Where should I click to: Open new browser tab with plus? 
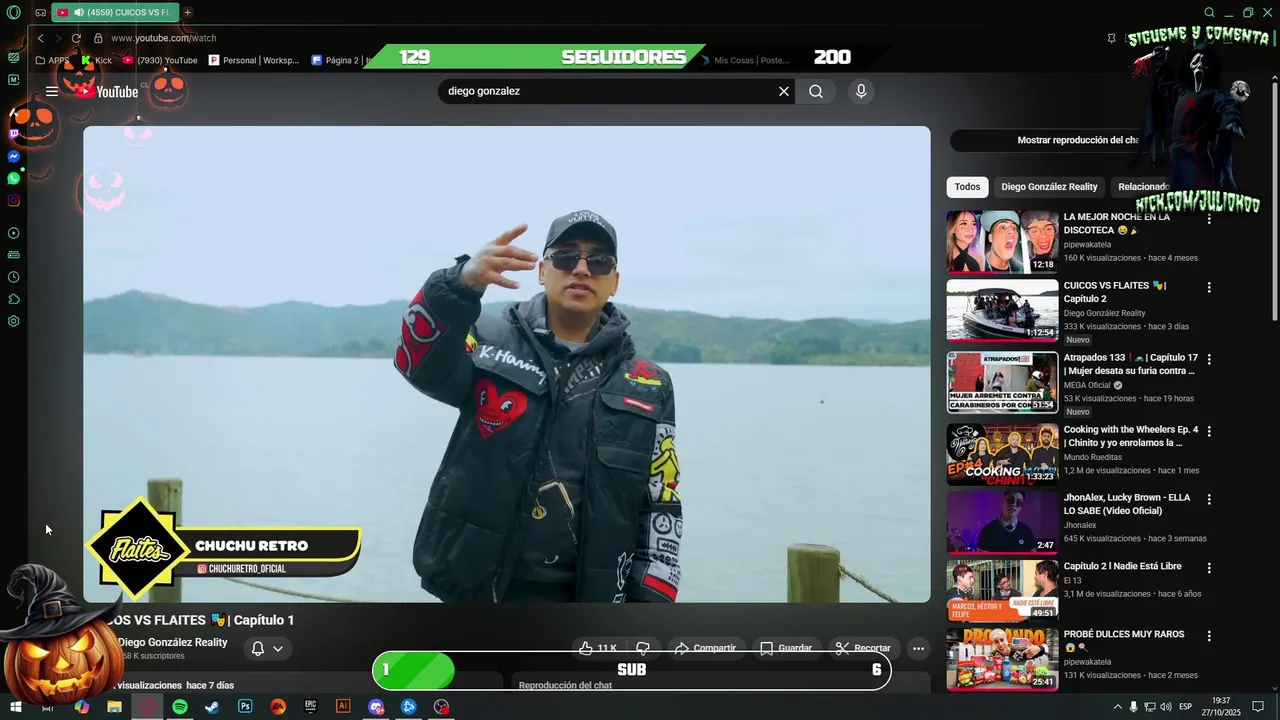[187, 12]
